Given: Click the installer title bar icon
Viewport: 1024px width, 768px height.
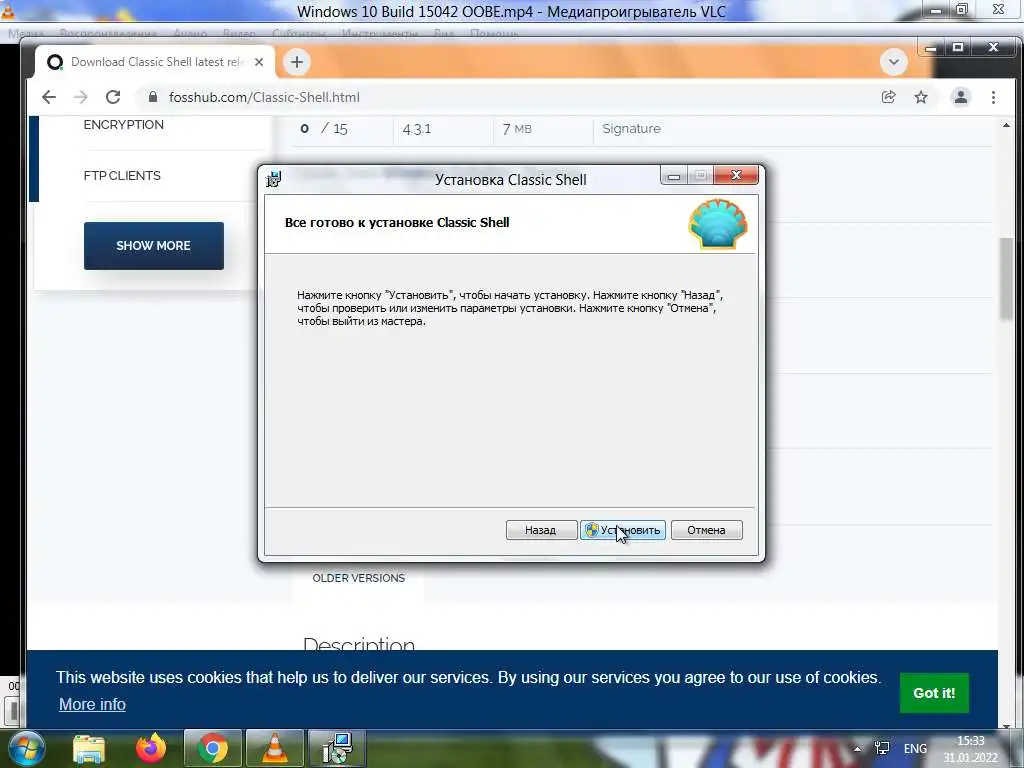Looking at the screenshot, I should pyautogui.click(x=274, y=178).
